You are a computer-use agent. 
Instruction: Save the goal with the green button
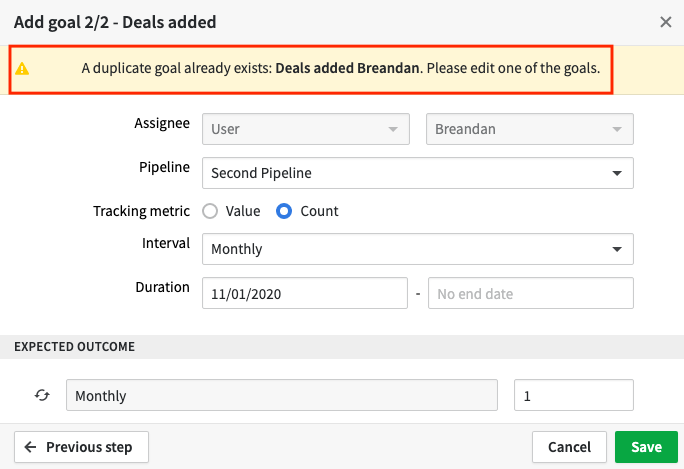pyautogui.click(x=646, y=447)
